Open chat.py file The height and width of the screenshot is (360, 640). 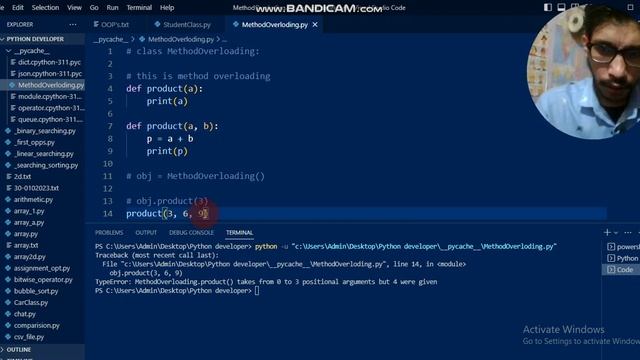[x=24, y=314]
